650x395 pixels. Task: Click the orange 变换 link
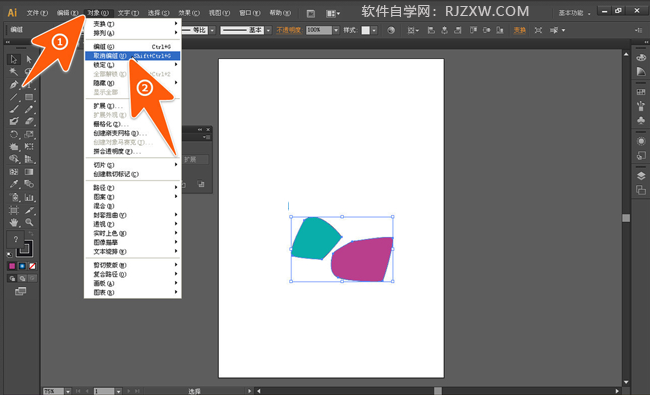point(519,30)
